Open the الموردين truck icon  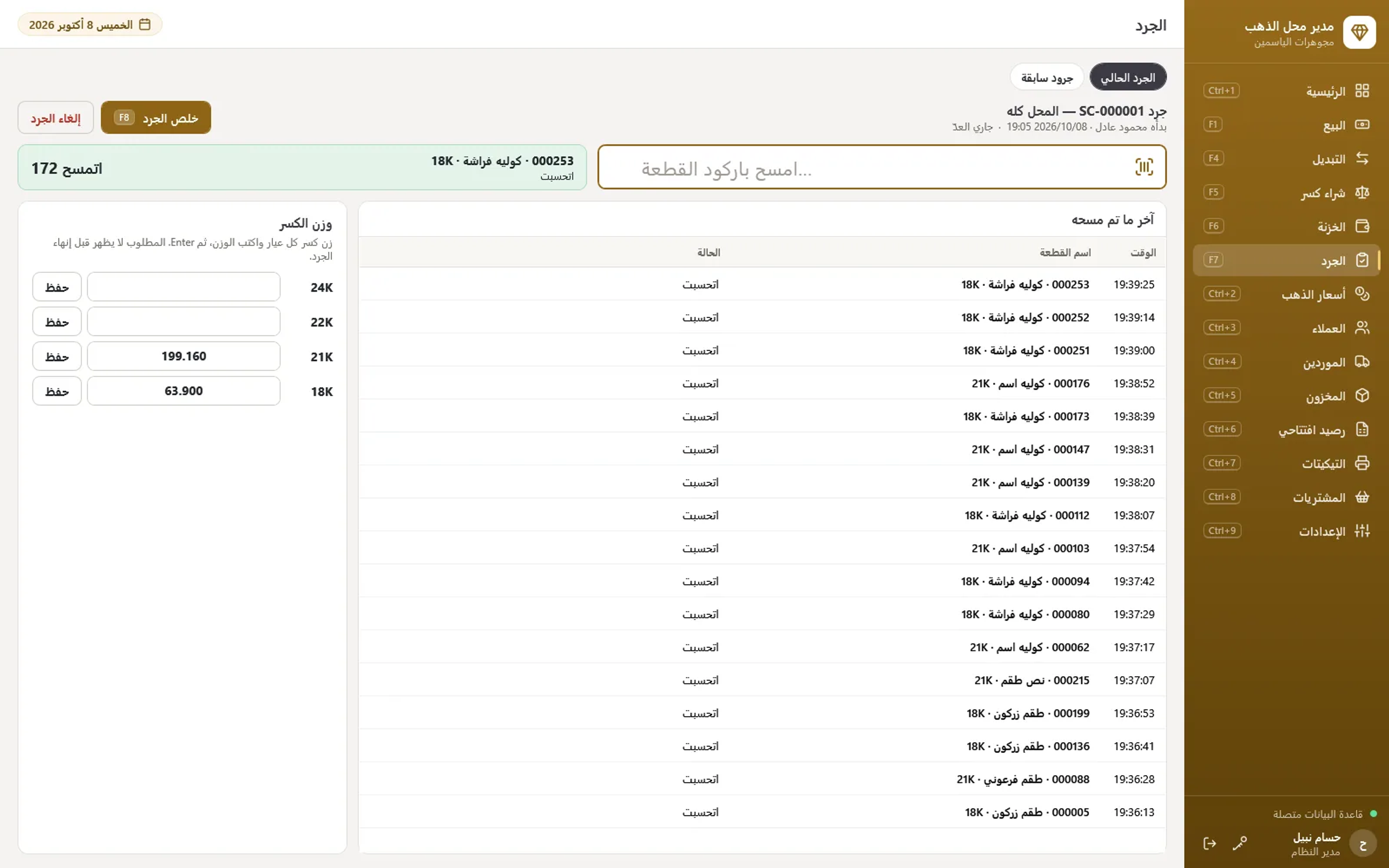tap(1362, 362)
